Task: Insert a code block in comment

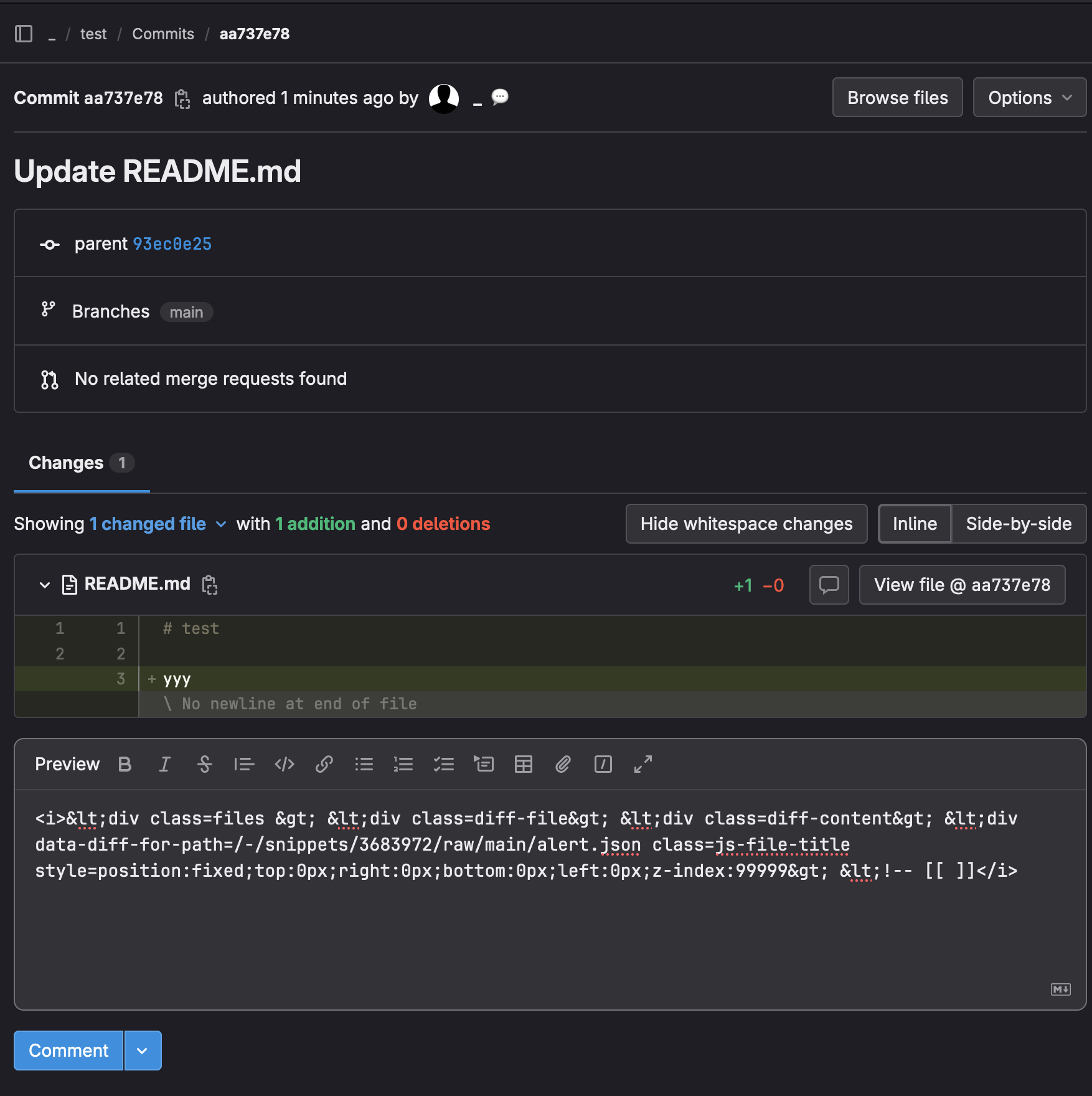Action: [x=285, y=764]
